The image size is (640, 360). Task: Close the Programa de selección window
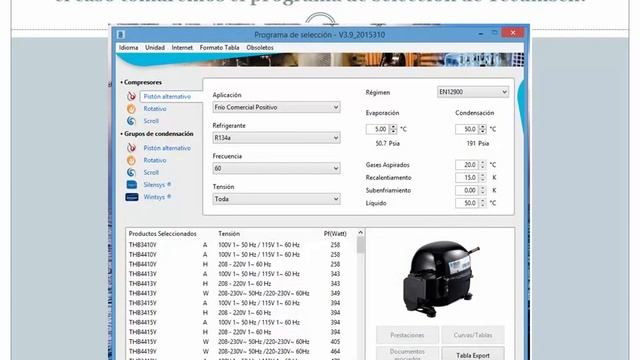pos(513,33)
